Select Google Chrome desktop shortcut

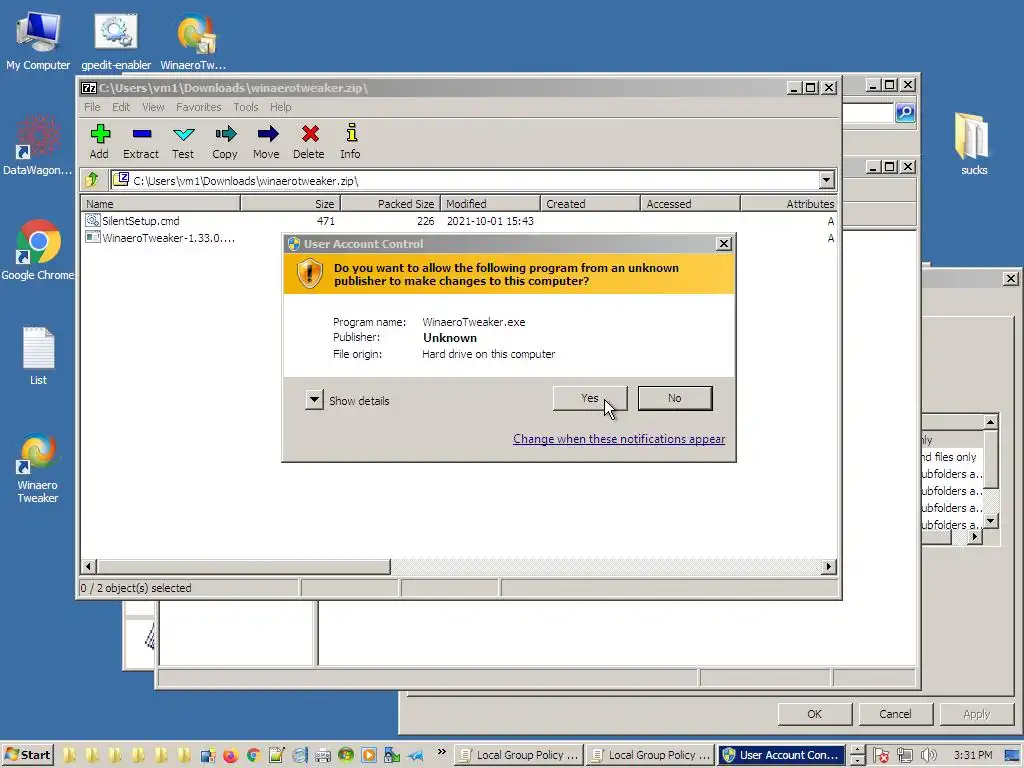coord(37,251)
